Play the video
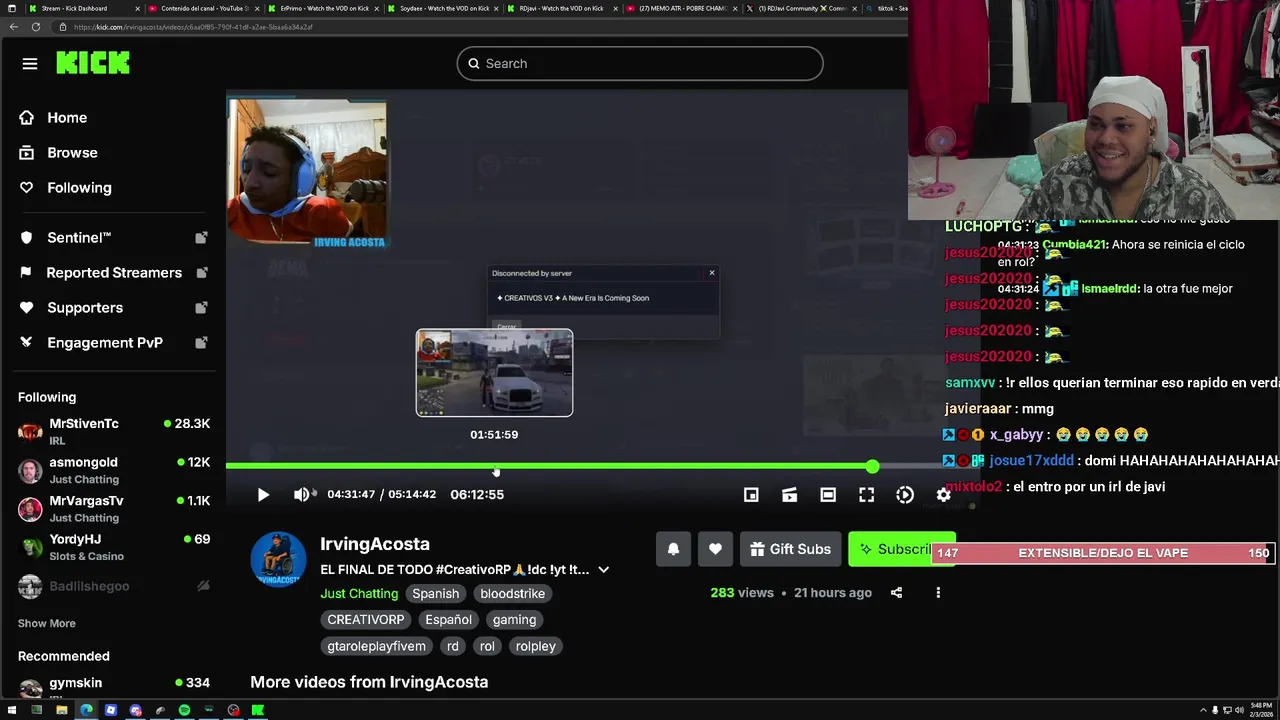Screen dimensions: 1280x720 coord(263,494)
